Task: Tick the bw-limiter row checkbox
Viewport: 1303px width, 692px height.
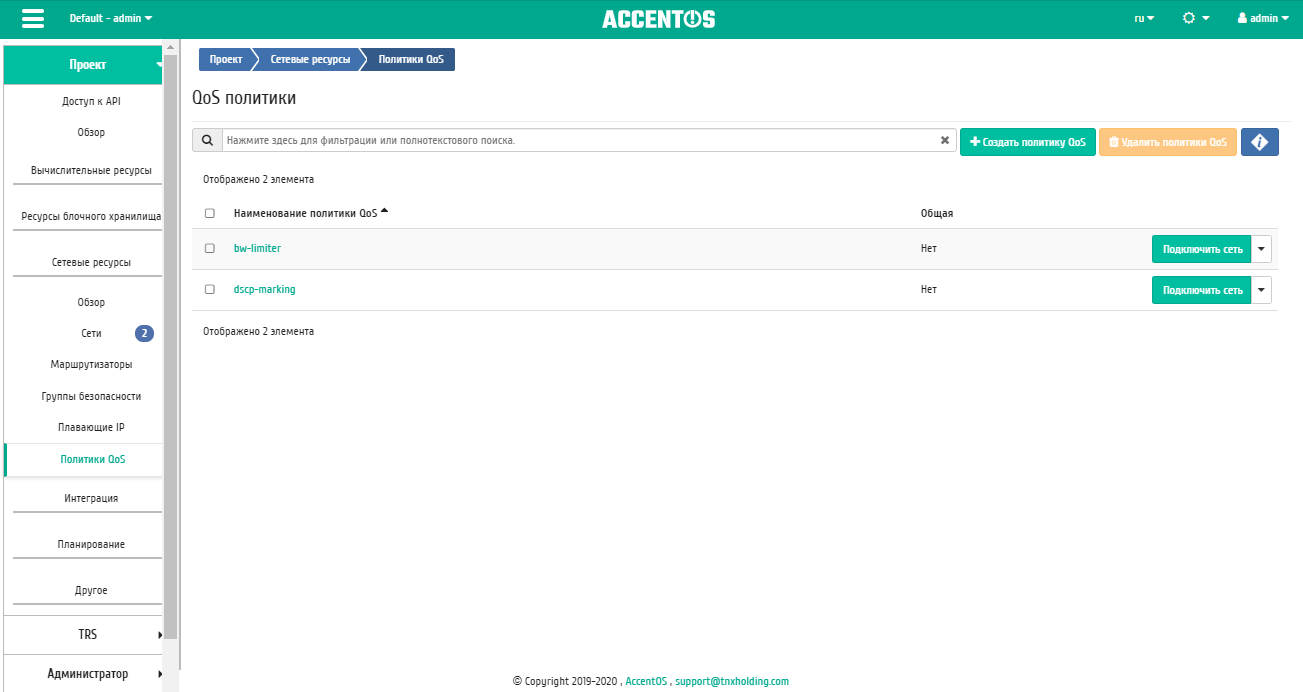Action: point(210,248)
